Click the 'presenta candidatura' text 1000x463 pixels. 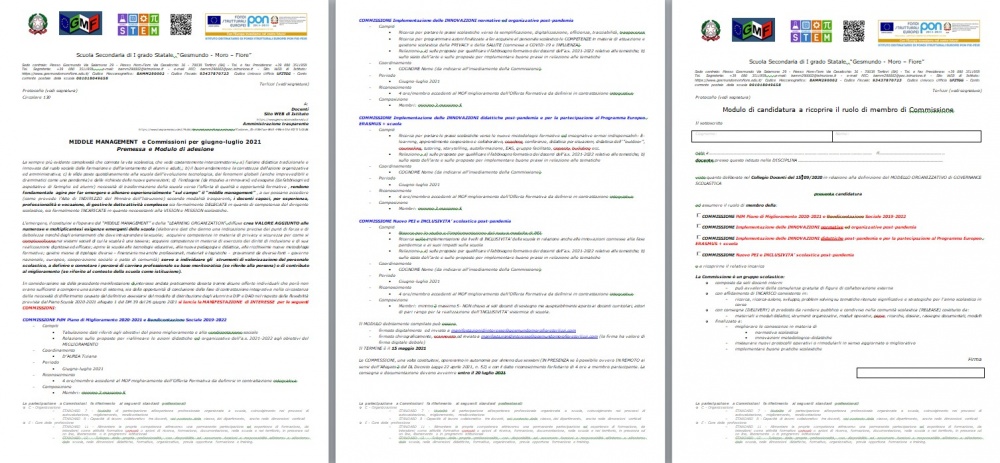pos(837,193)
